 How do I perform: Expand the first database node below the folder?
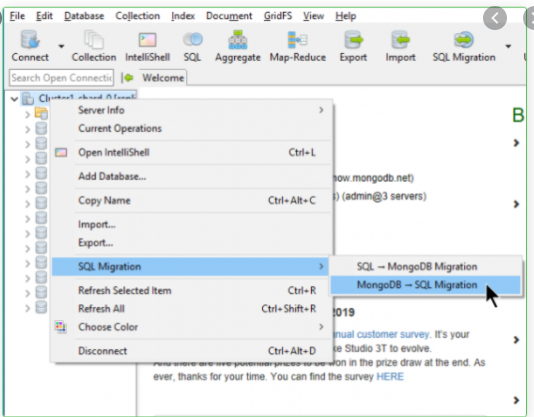(28, 129)
